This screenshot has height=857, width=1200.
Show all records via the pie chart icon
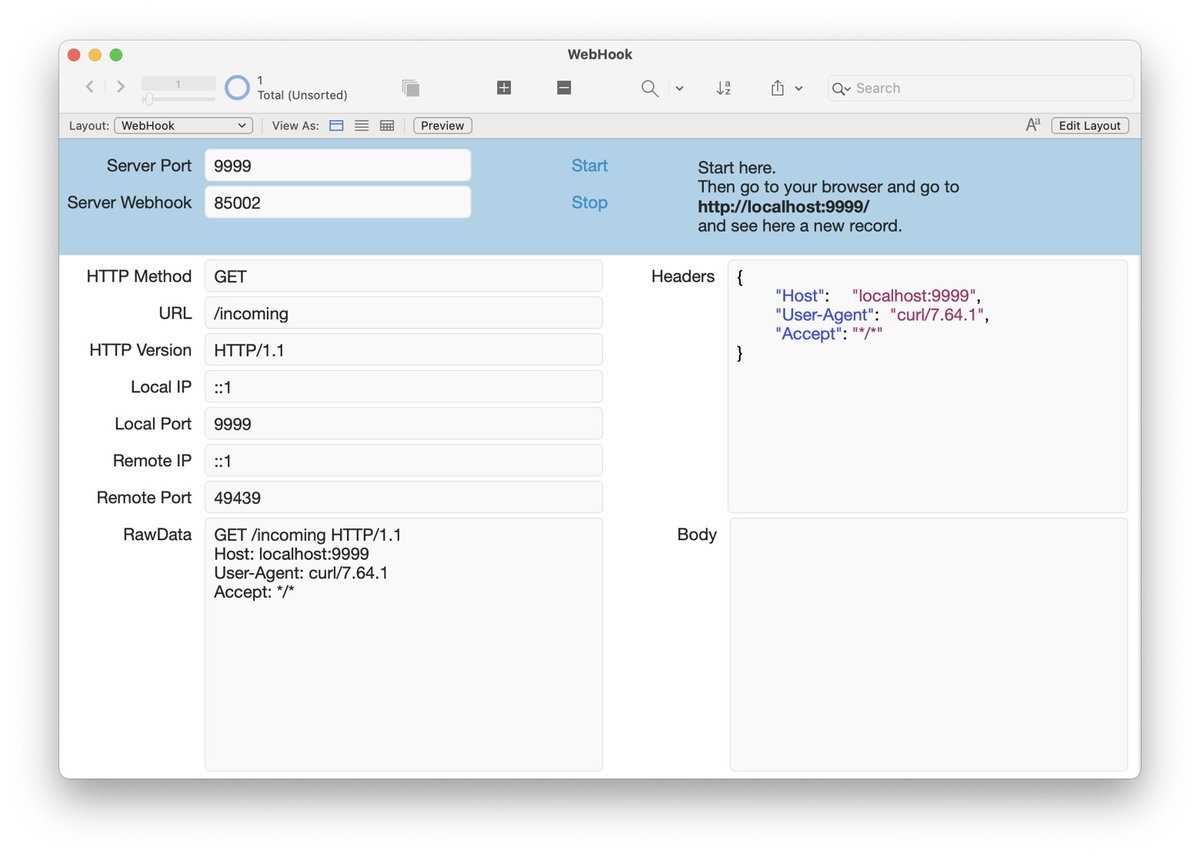pyautogui.click(x=237, y=87)
